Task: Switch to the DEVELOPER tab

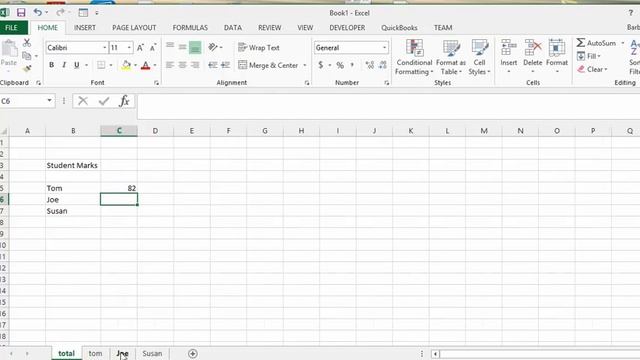Action: [347, 28]
